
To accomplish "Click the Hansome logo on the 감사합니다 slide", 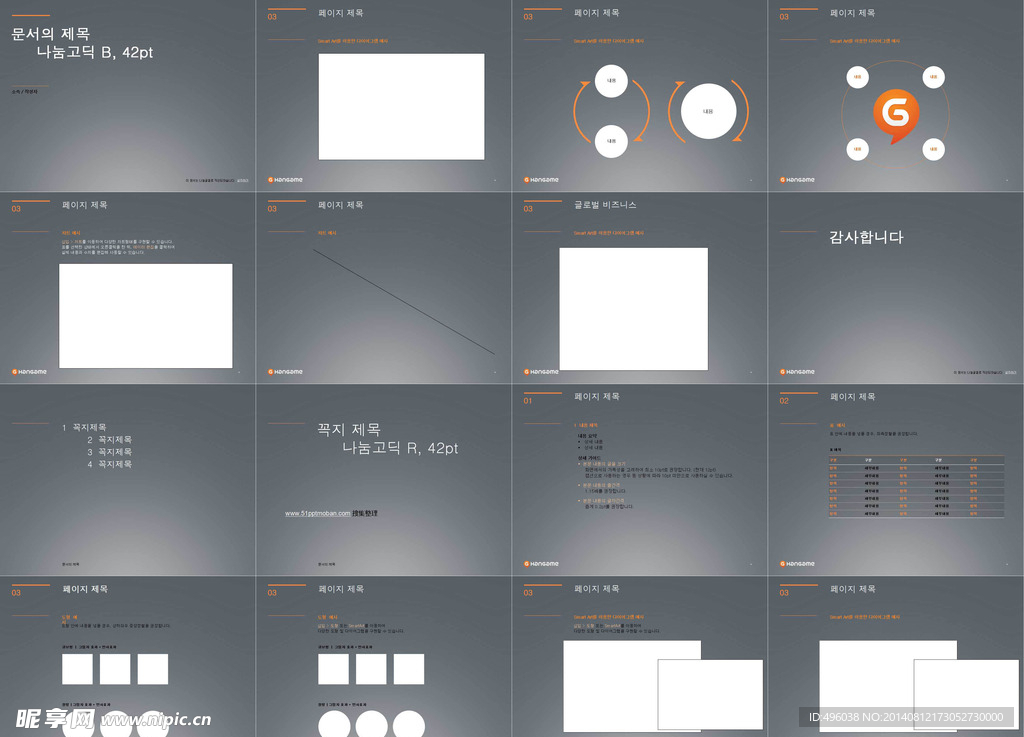I will point(797,371).
